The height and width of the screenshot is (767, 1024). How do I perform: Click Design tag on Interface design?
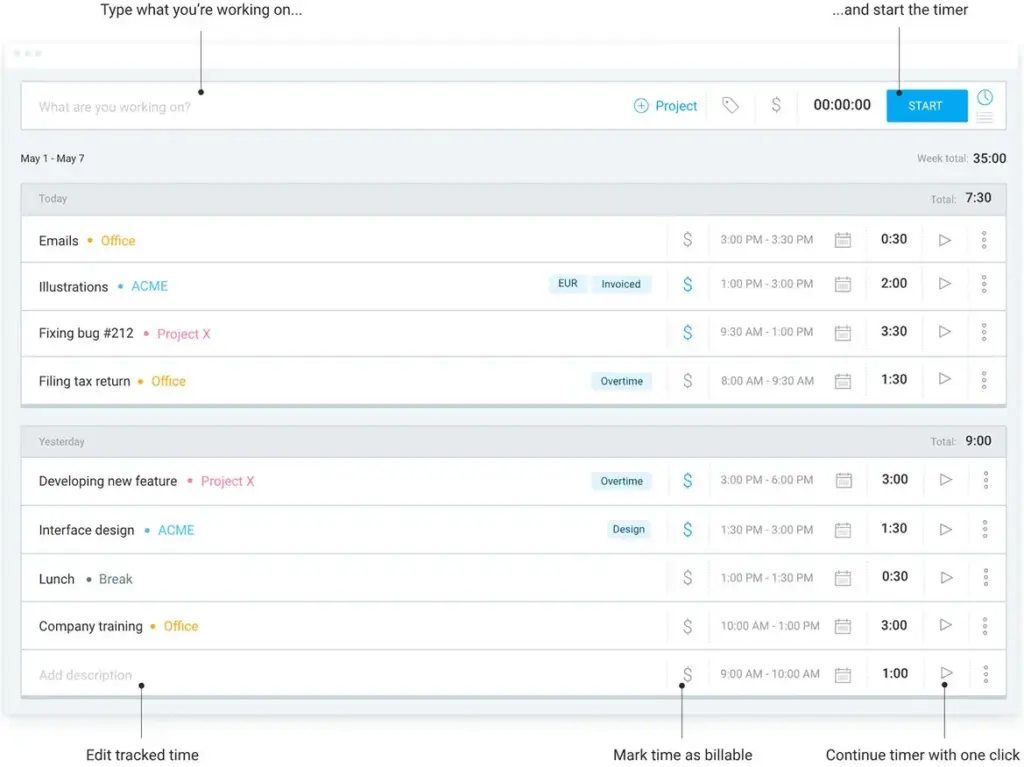coord(629,529)
